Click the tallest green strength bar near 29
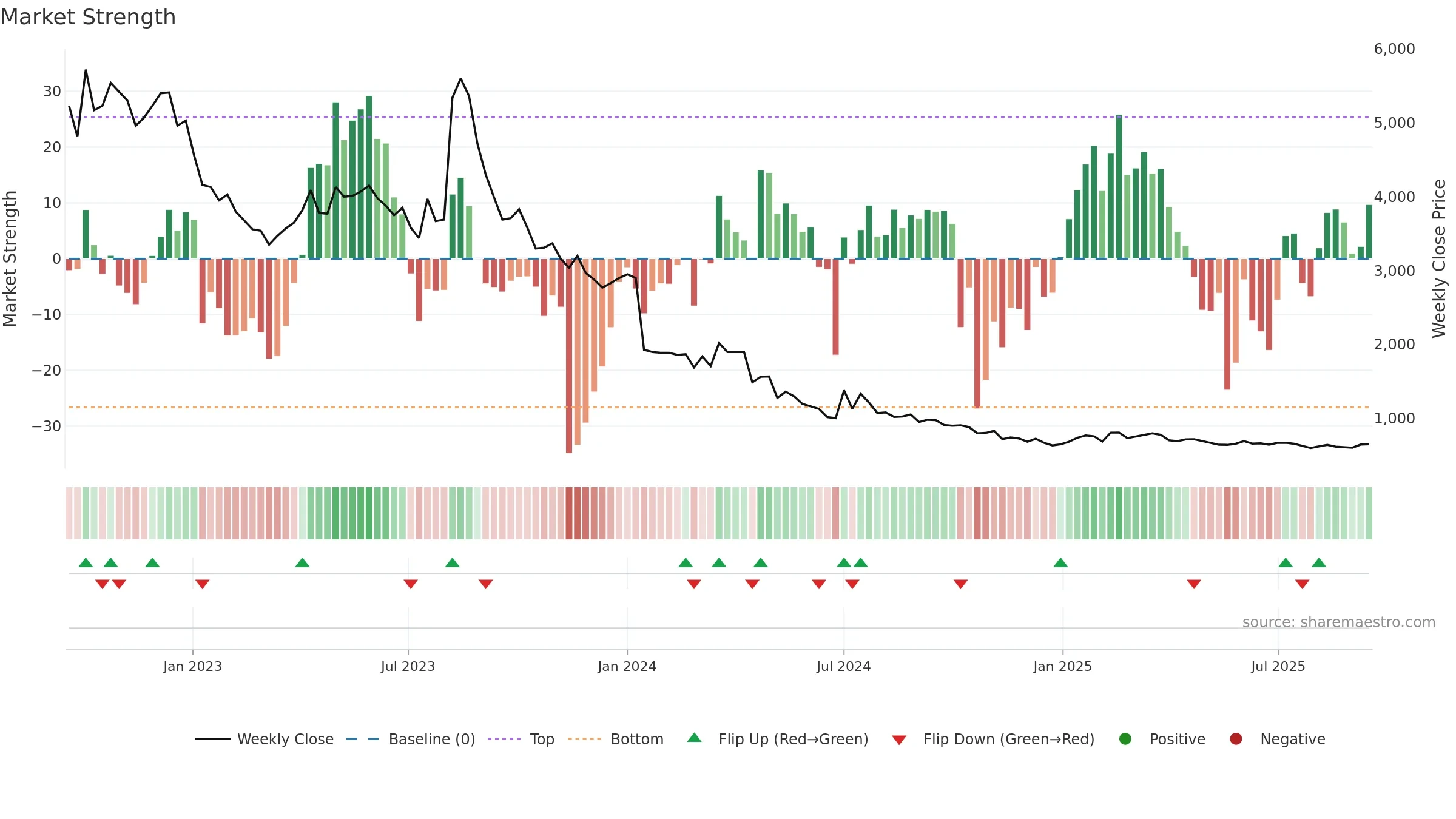Image resolution: width=1456 pixels, height=819 pixels. pos(369,177)
